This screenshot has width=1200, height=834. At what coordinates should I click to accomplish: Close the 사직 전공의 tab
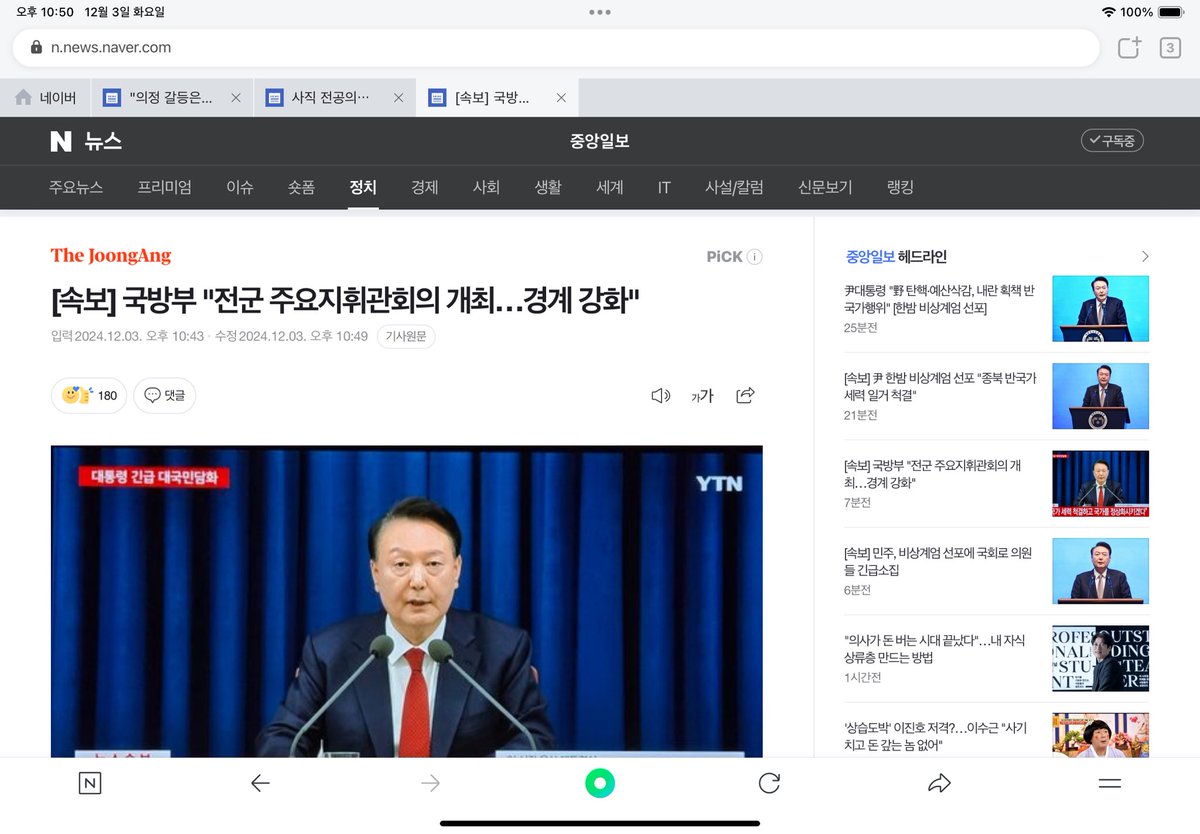pos(398,98)
